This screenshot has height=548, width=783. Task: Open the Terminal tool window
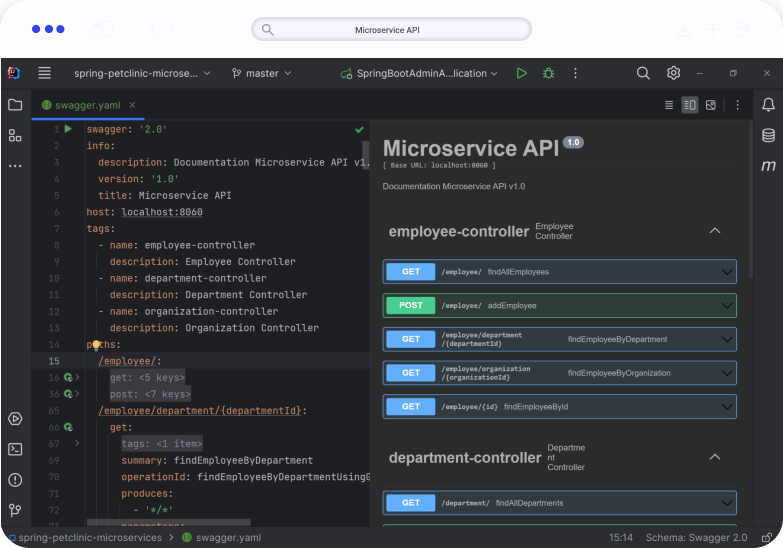point(15,449)
